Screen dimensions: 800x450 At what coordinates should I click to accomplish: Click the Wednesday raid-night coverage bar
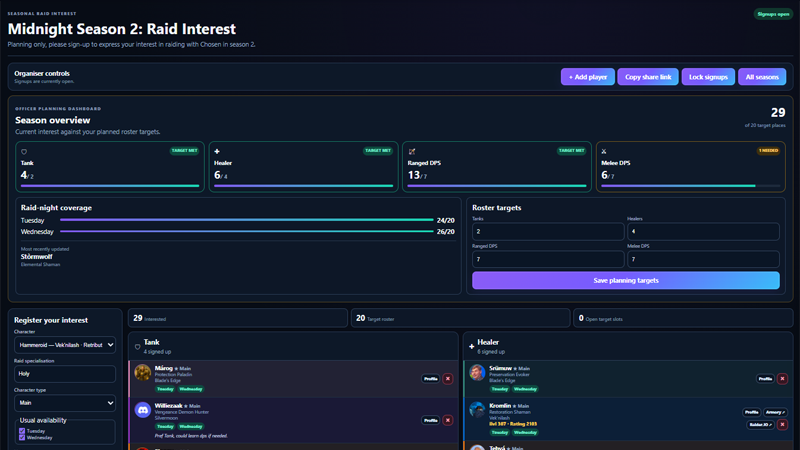246,231
